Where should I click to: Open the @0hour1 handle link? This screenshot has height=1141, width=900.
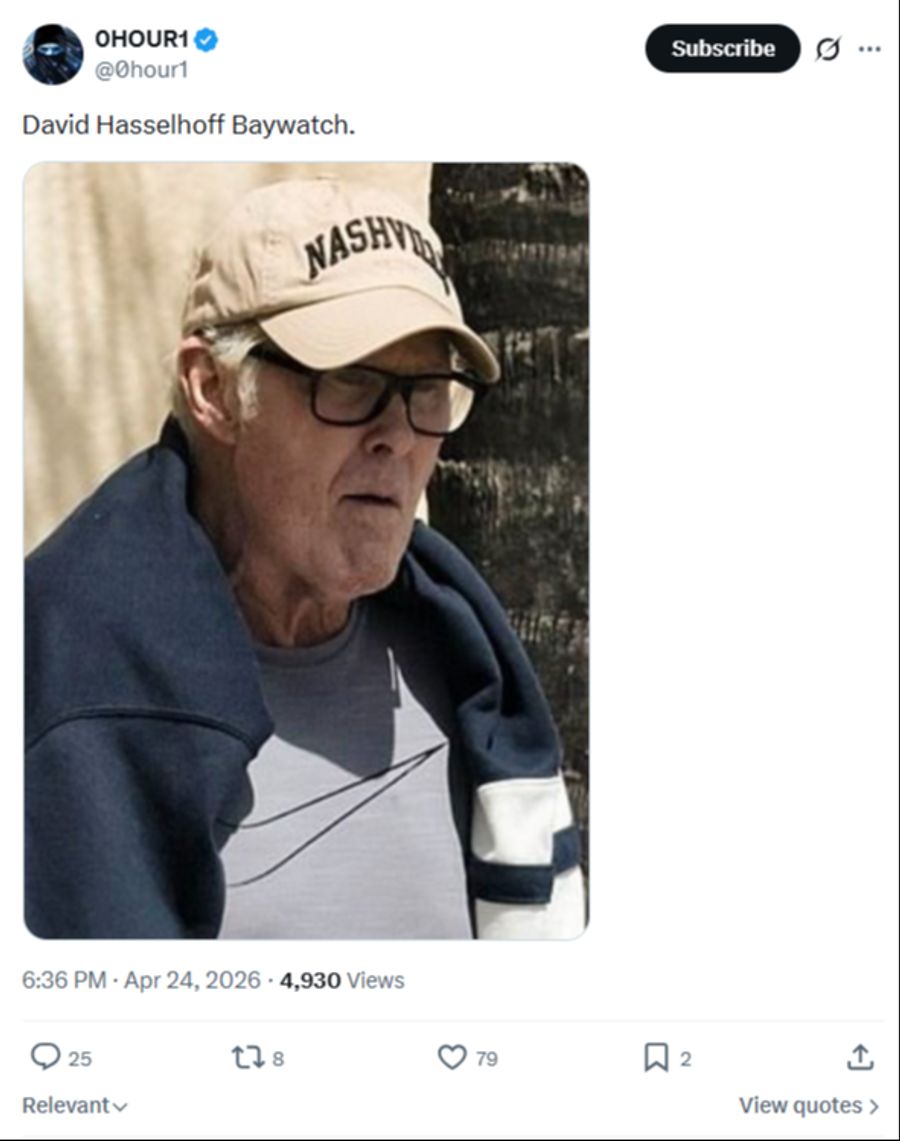click(141, 70)
